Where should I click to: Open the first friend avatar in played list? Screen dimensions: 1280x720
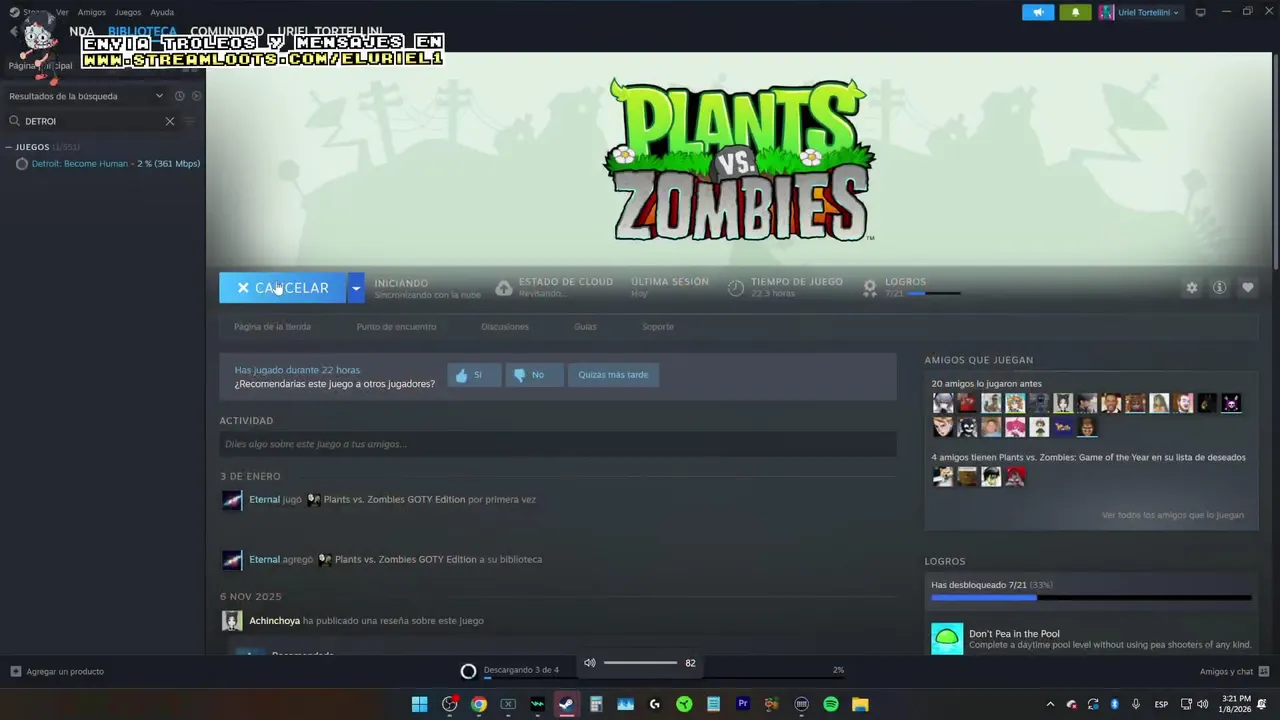point(943,404)
